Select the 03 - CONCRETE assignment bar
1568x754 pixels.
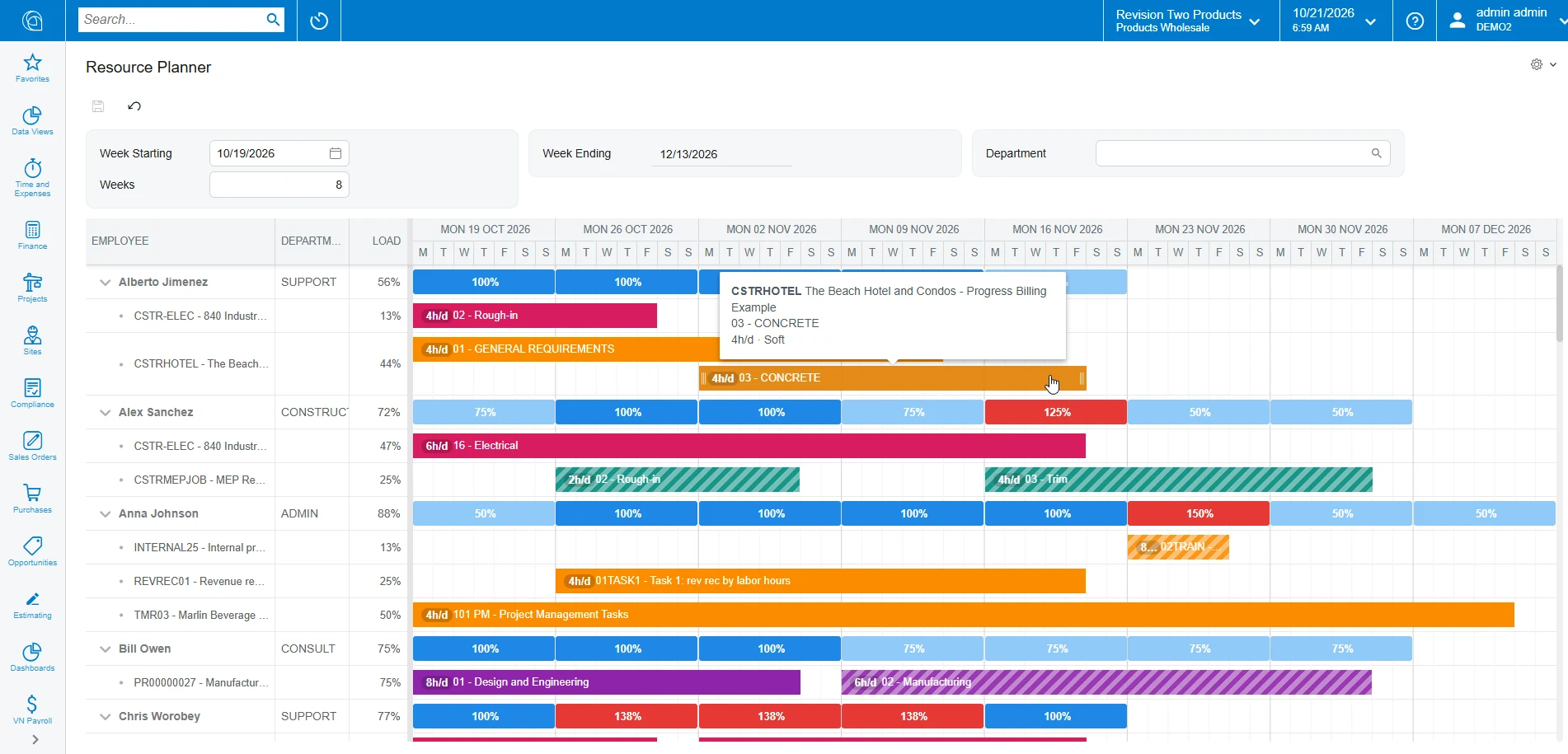point(892,378)
